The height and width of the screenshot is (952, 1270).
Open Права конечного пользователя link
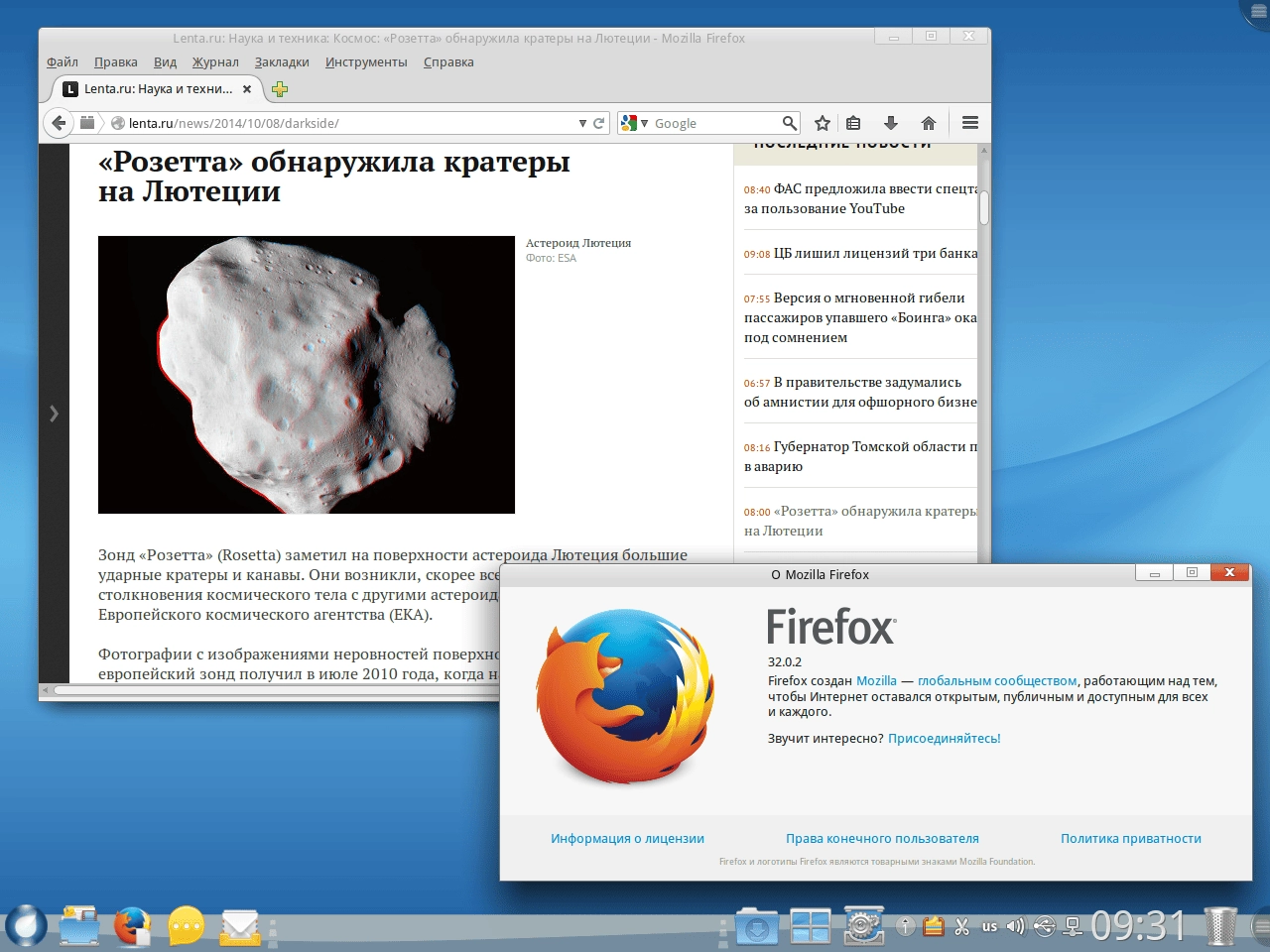pos(882,839)
